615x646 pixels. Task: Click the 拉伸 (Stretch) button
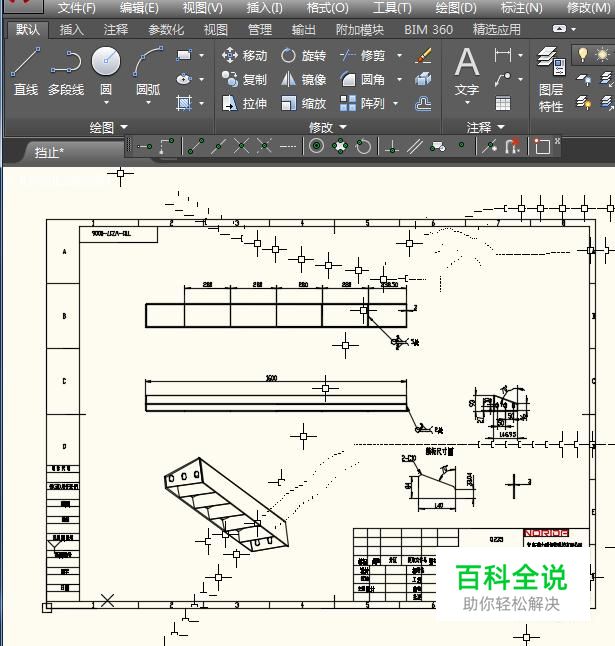point(244,103)
